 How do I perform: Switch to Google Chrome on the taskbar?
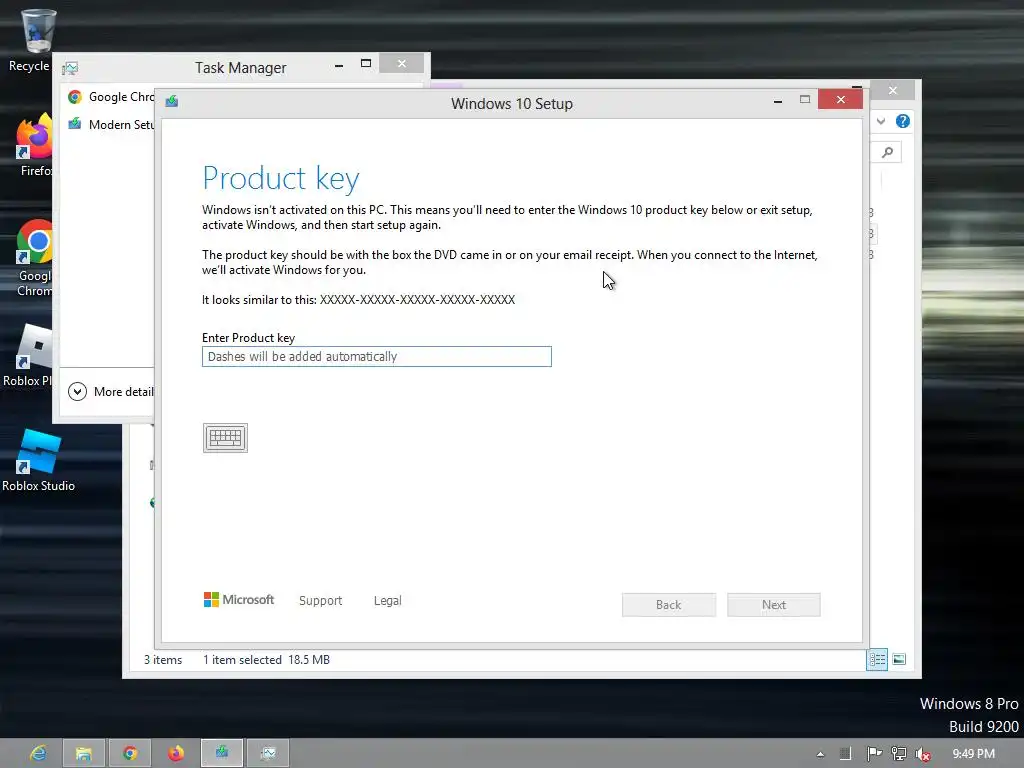(x=130, y=754)
